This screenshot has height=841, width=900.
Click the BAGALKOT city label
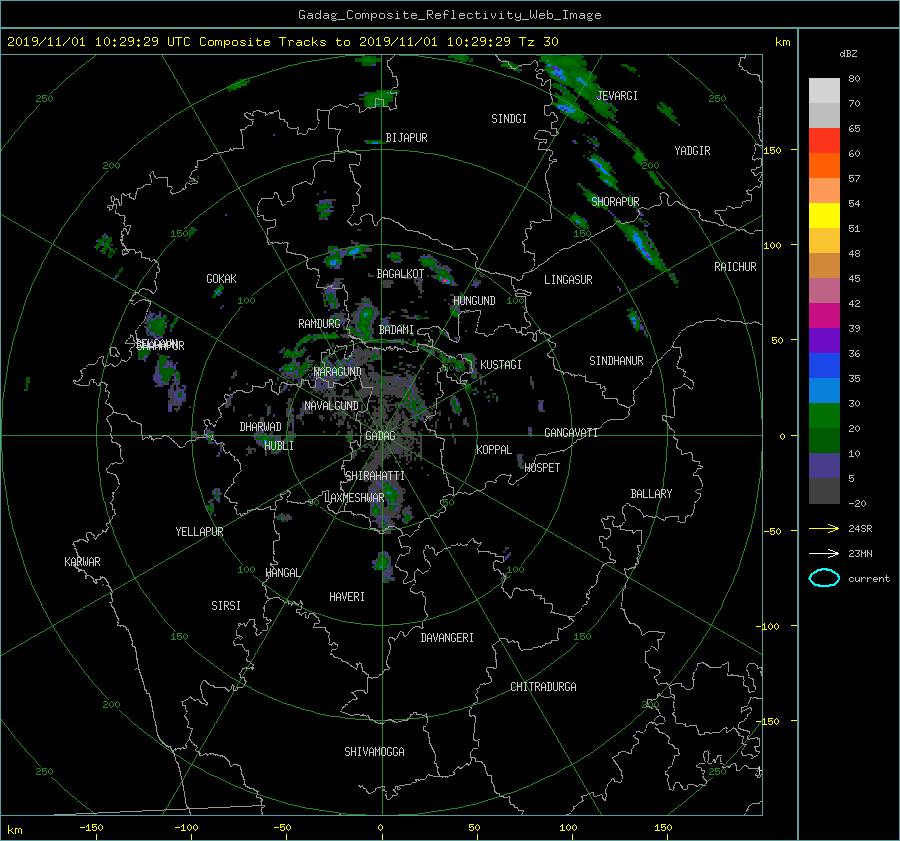[x=400, y=274]
